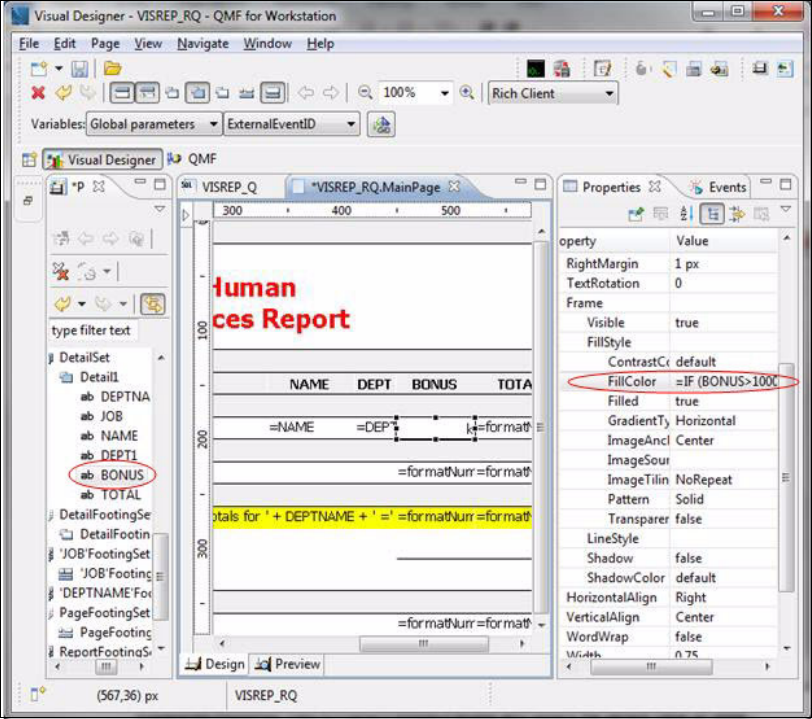This screenshot has width=812, height=719.
Task: Click the sort alphabetically A-Z icon in Properties
Action: pos(686,213)
